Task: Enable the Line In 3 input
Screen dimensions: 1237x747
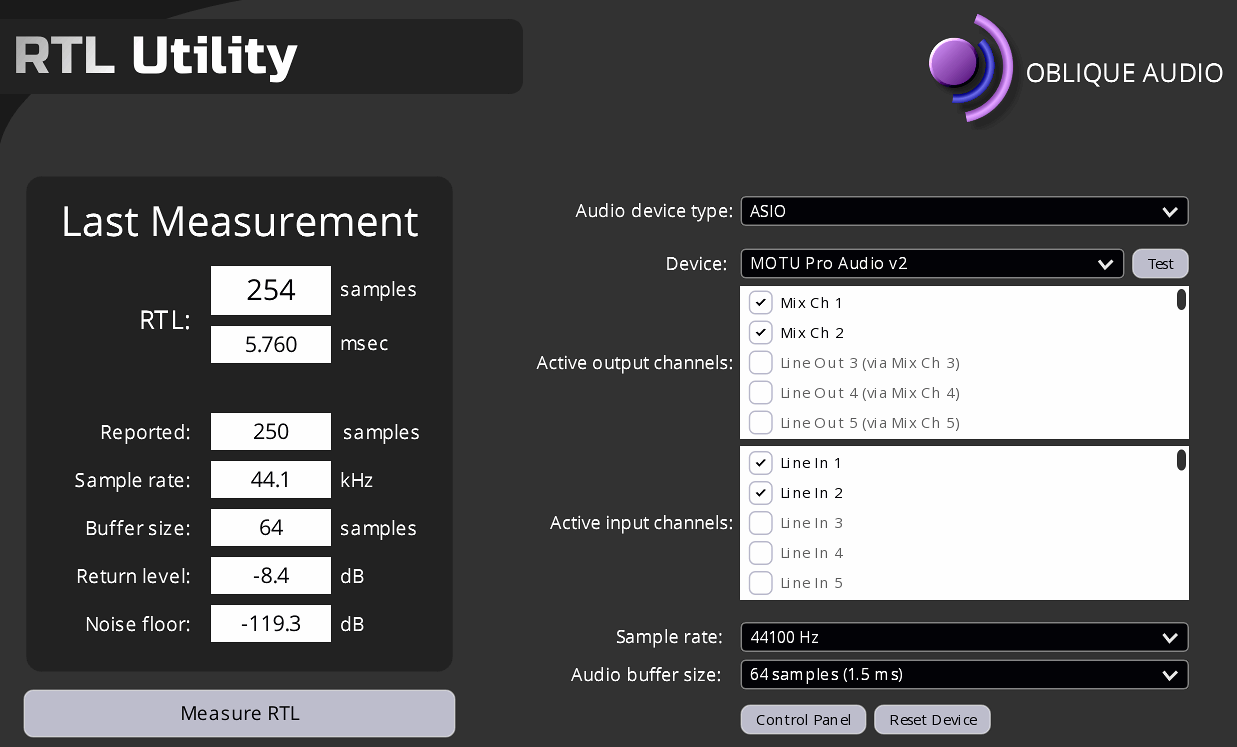Action: [x=761, y=523]
